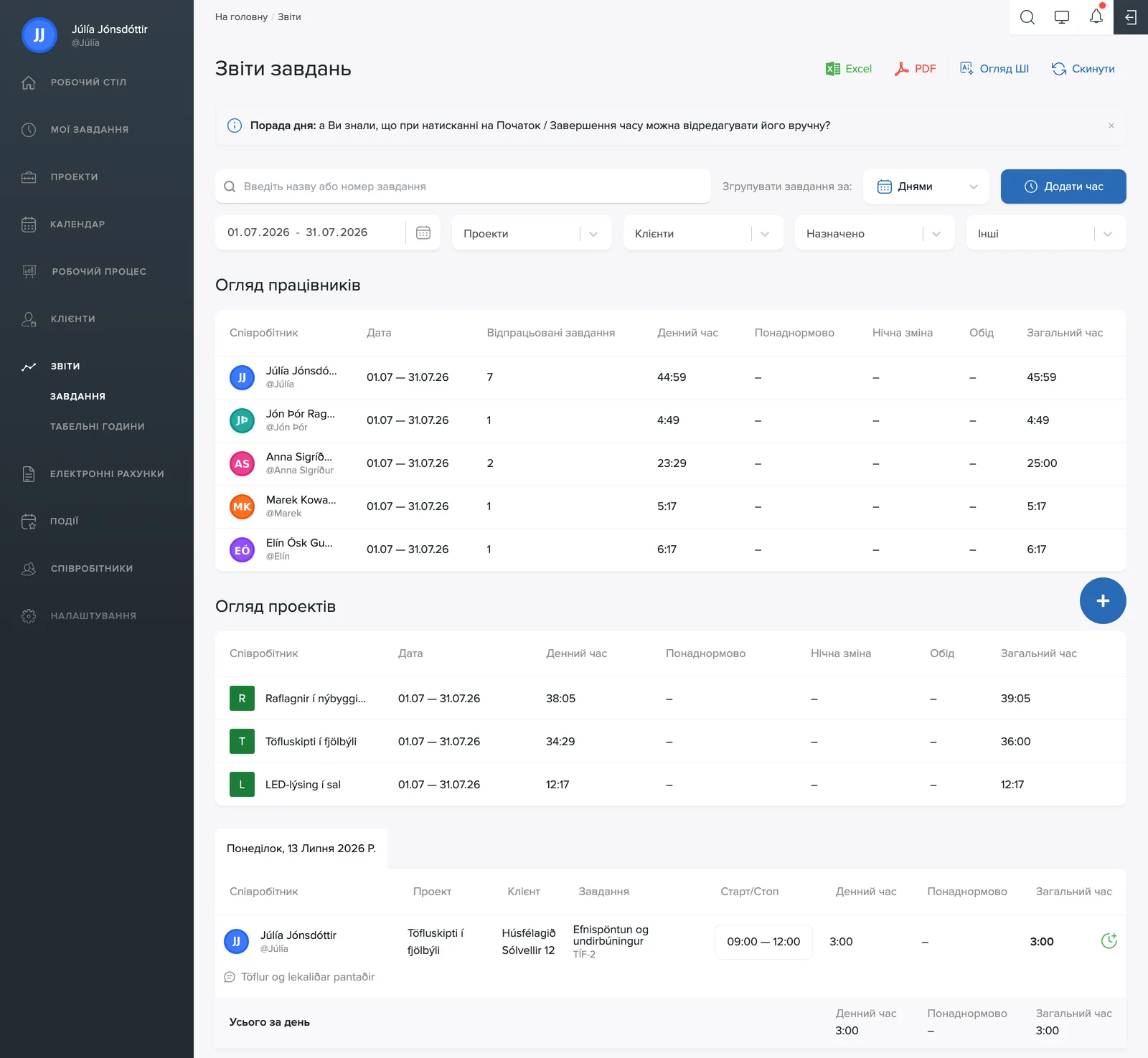
Task: Click the blue plus floating button
Action: tap(1103, 600)
